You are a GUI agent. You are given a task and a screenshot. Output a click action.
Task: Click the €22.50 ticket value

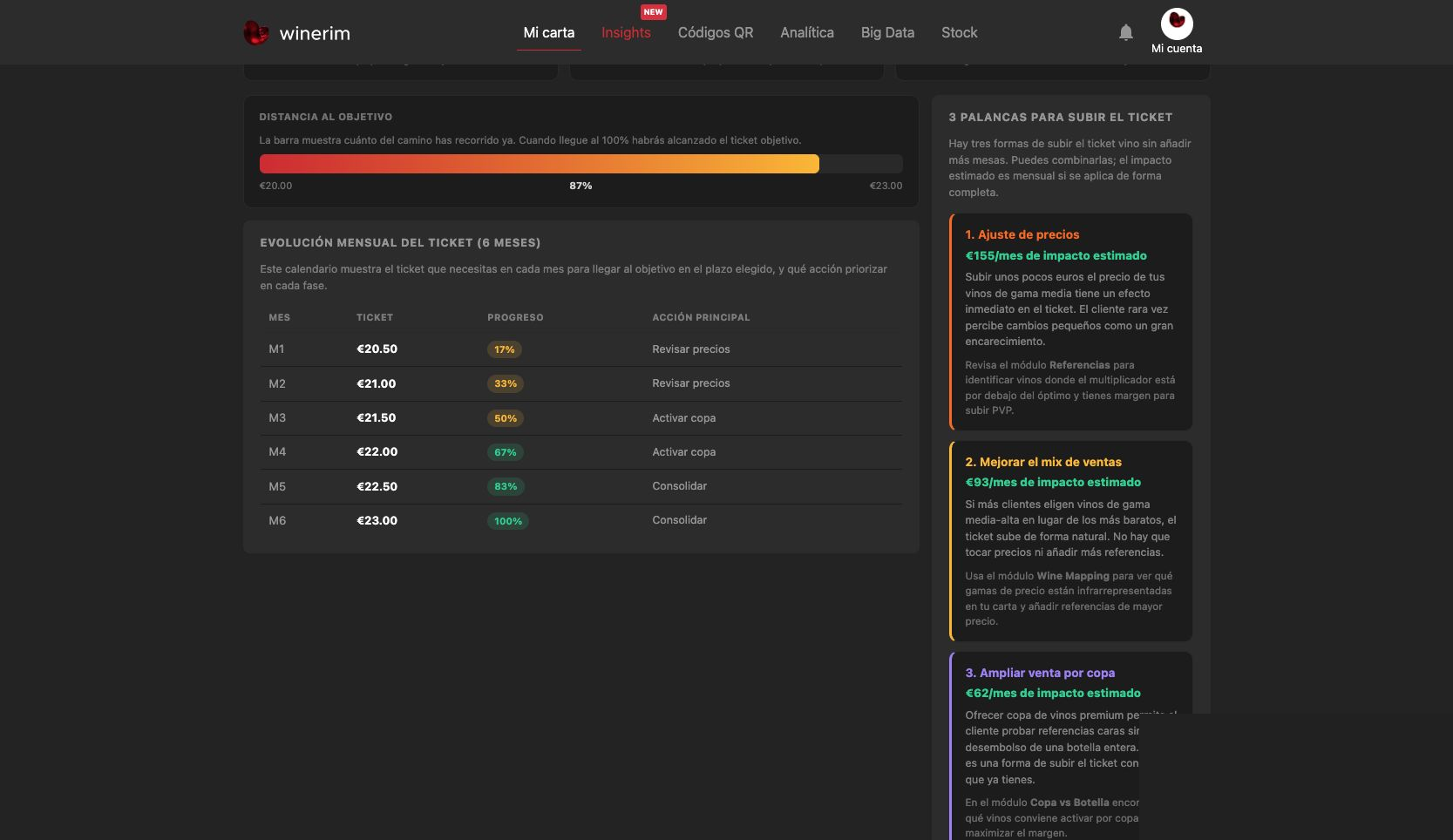(377, 486)
